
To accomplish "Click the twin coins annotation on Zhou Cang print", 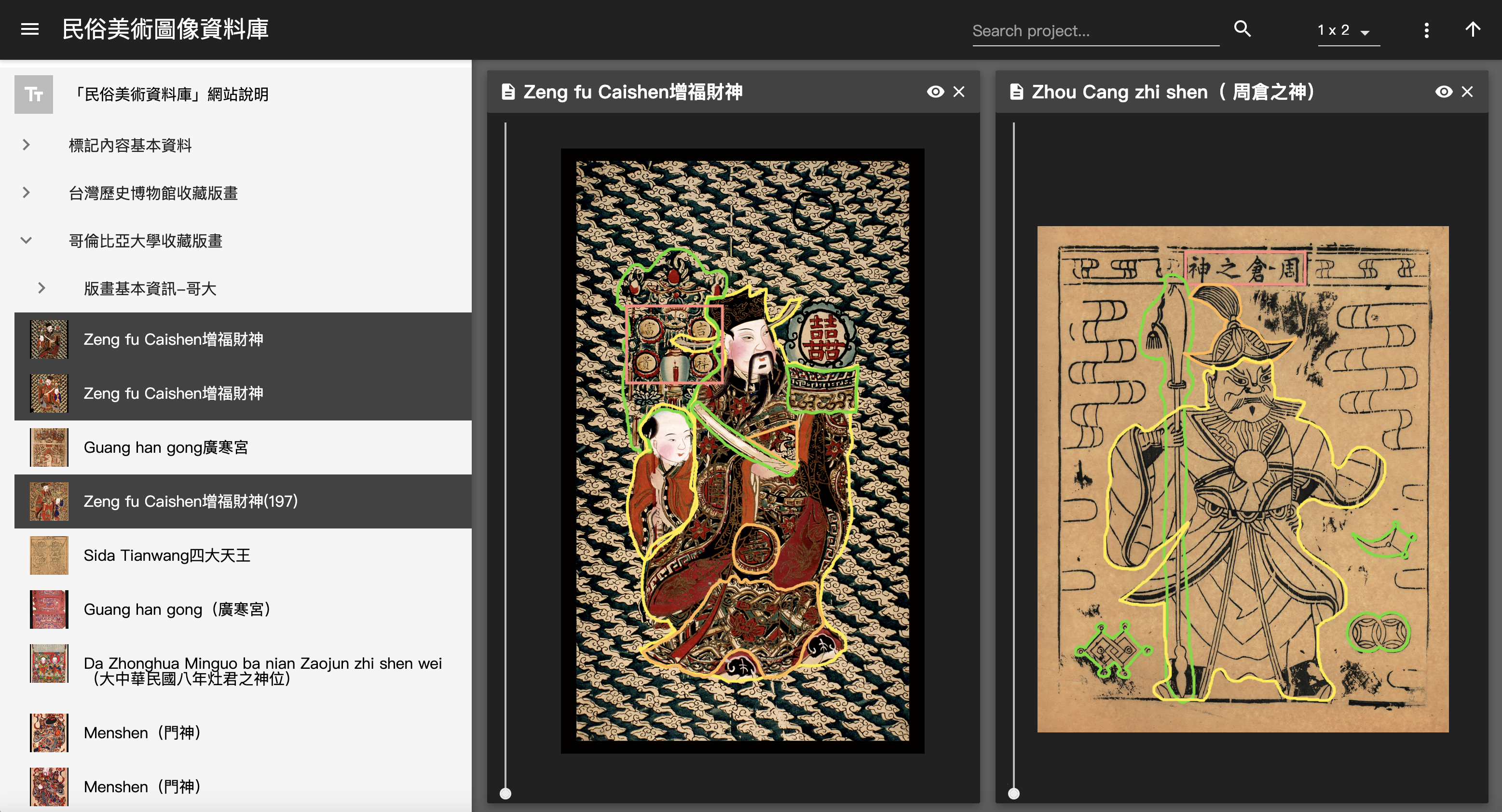I will click(x=1378, y=633).
